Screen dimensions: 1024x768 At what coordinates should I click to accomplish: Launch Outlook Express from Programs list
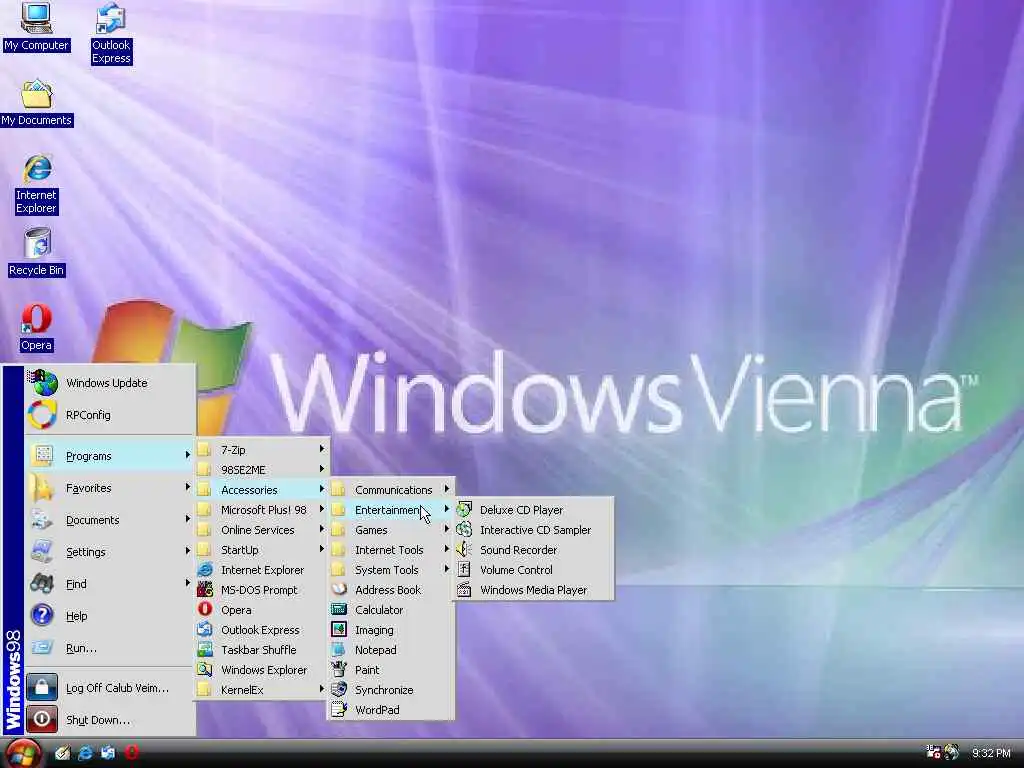262,630
